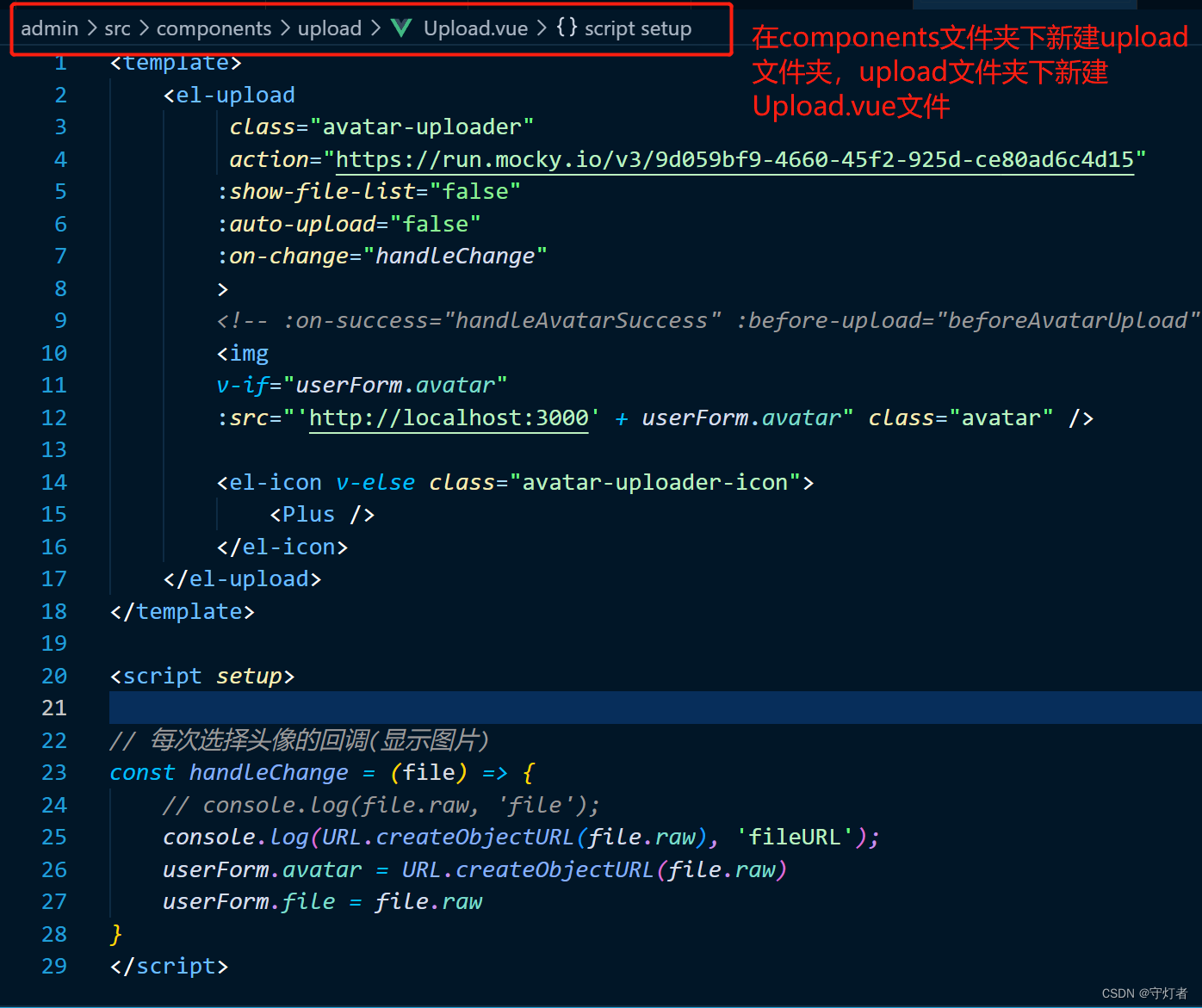Click the closing el-icon tag
Screen dimensions: 1202x1008
point(282,547)
